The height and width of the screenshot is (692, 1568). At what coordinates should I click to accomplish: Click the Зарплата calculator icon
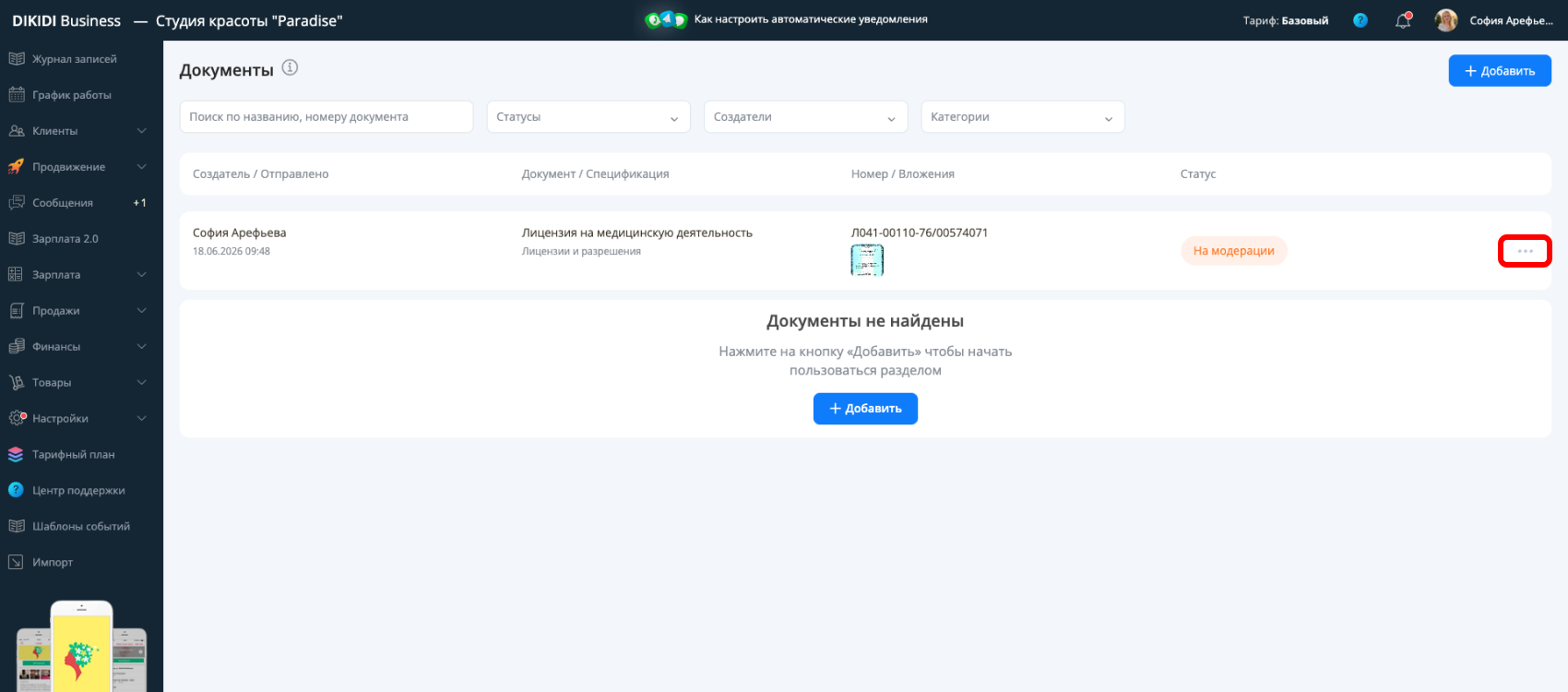click(16, 275)
